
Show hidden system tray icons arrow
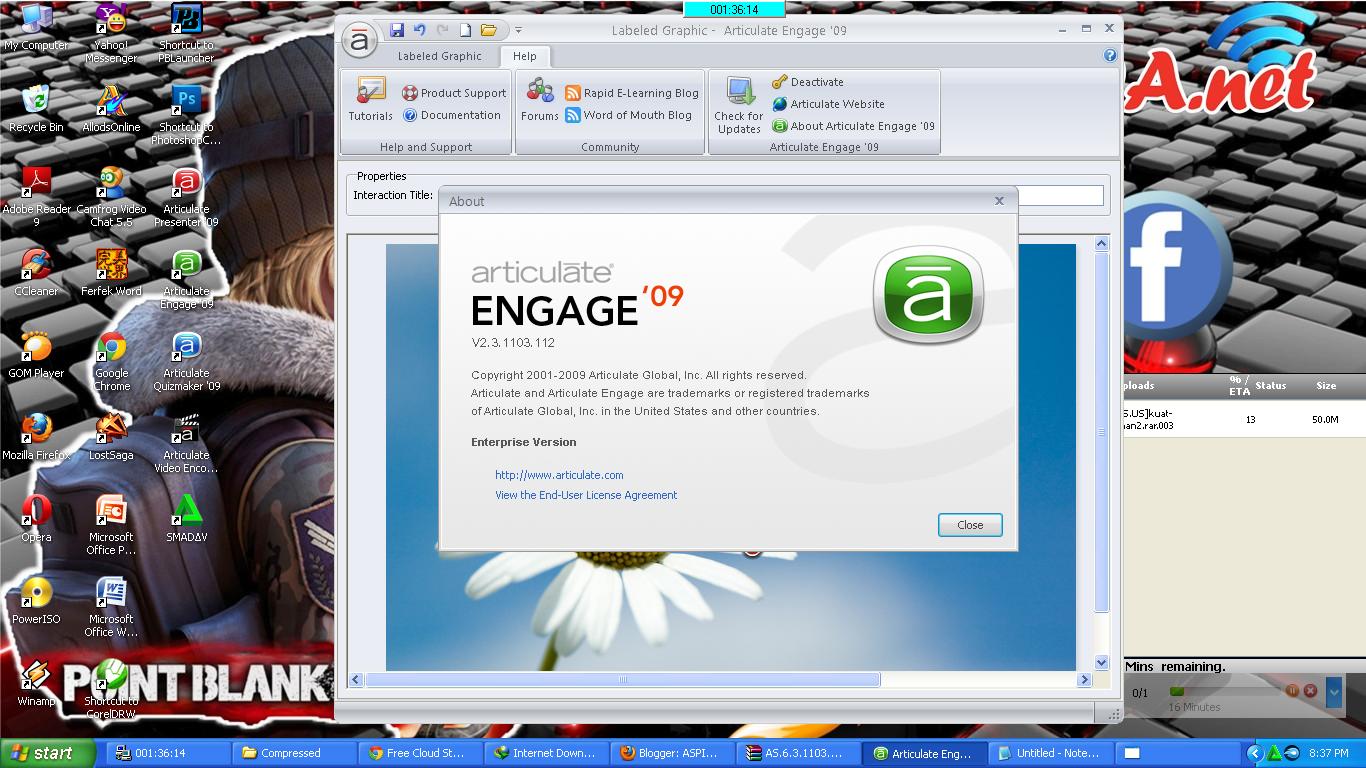point(1255,753)
